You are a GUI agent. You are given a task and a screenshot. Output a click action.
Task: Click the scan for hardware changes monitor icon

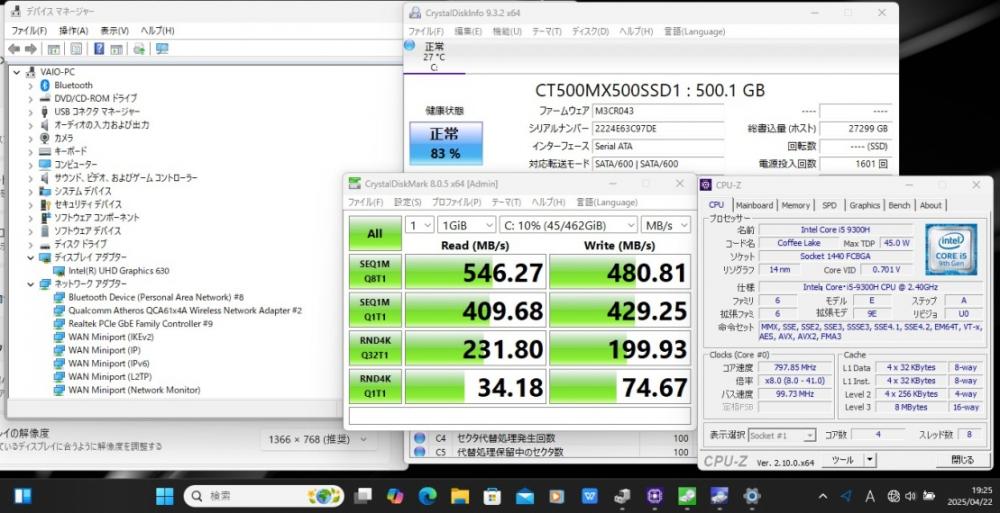pyautogui.click(x=162, y=49)
